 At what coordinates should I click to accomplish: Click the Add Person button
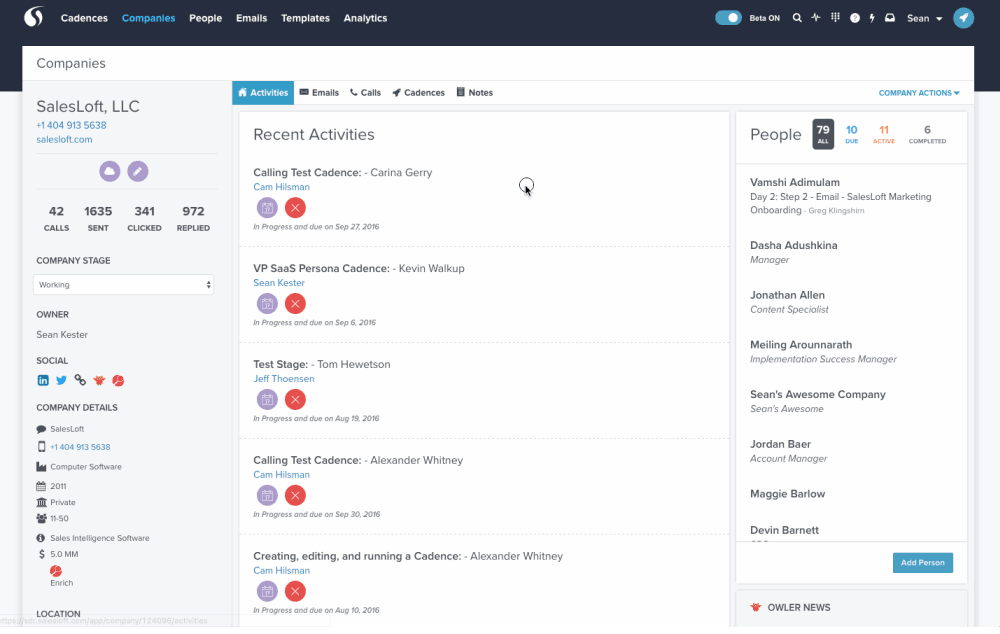pos(923,563)
